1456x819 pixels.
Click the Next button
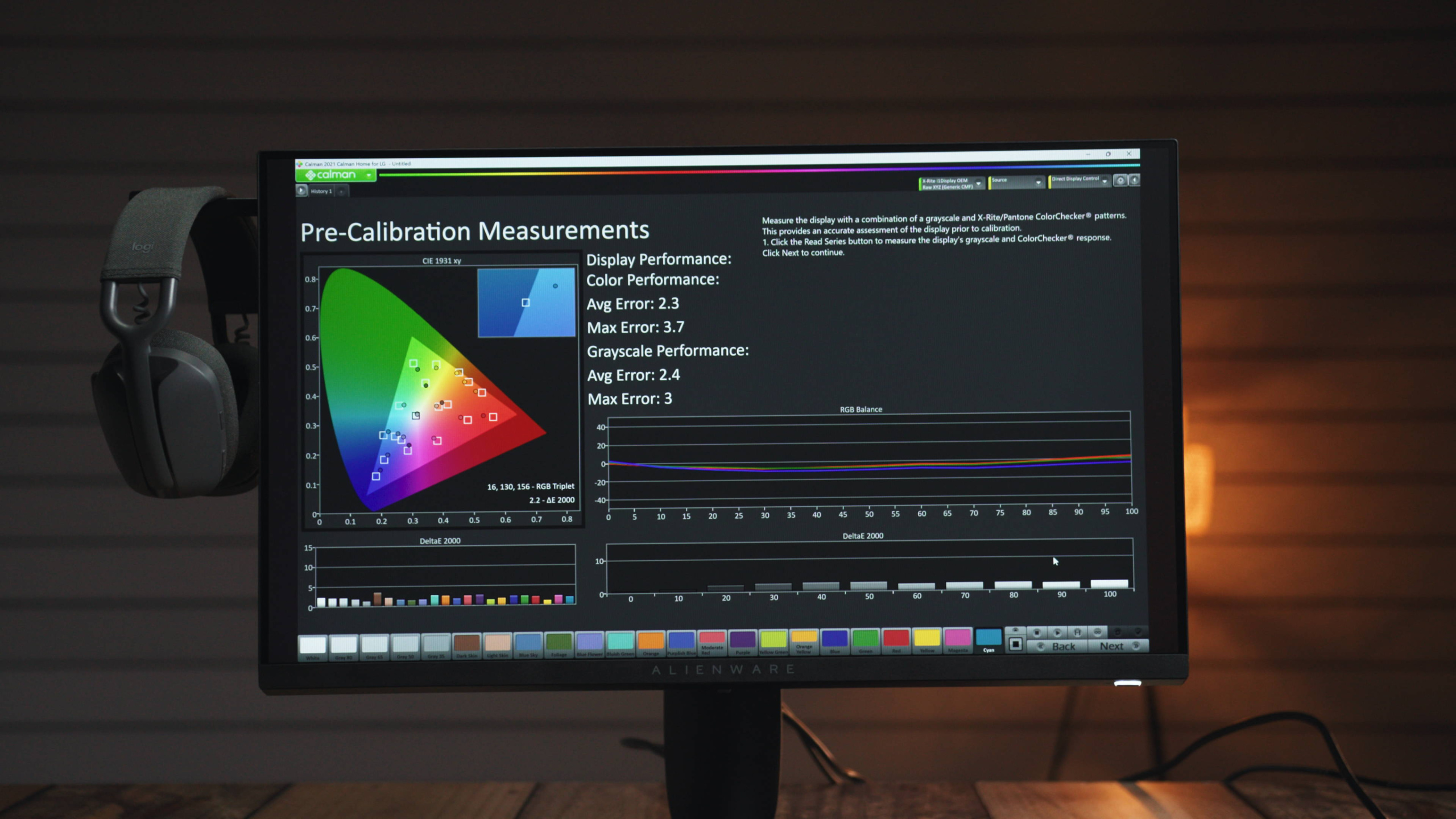point(1118,646)
